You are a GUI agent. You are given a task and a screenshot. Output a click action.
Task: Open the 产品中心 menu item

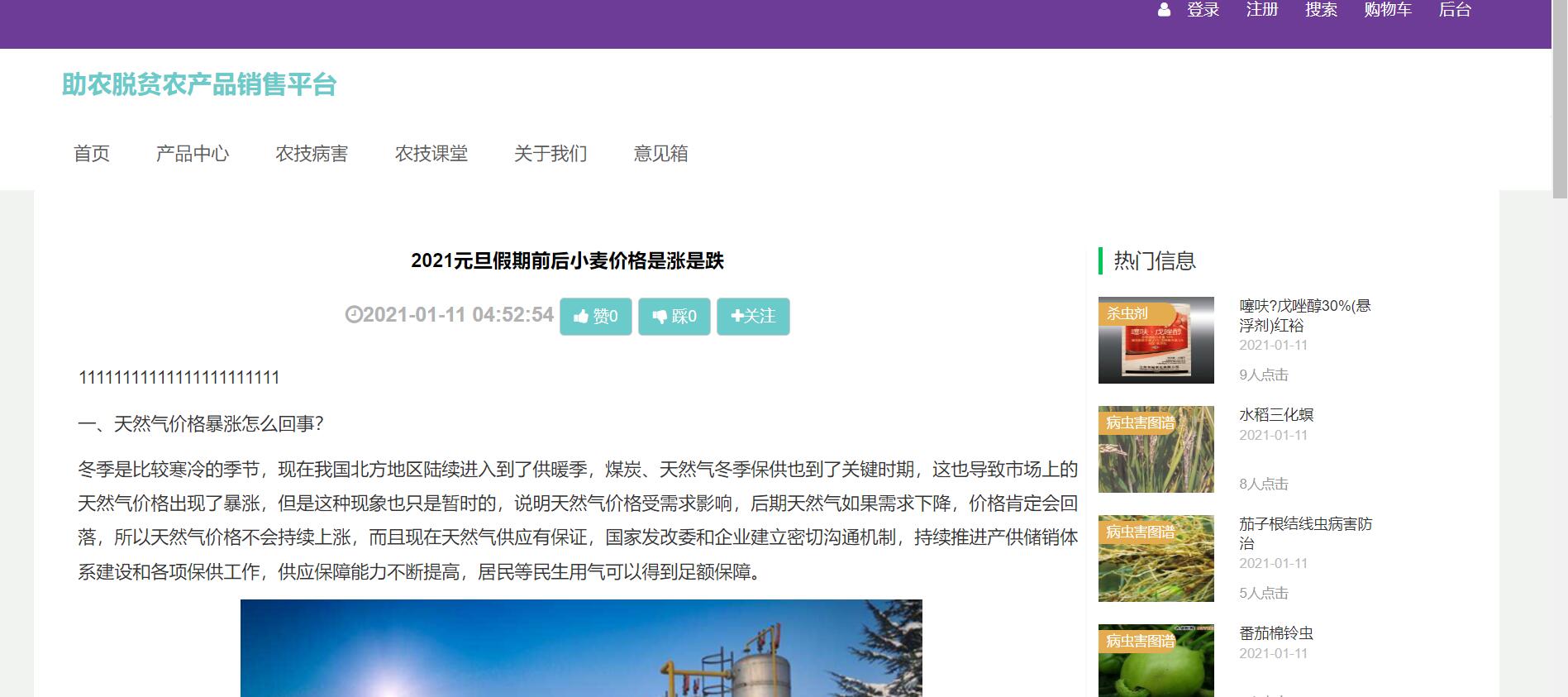click(193, 154)
